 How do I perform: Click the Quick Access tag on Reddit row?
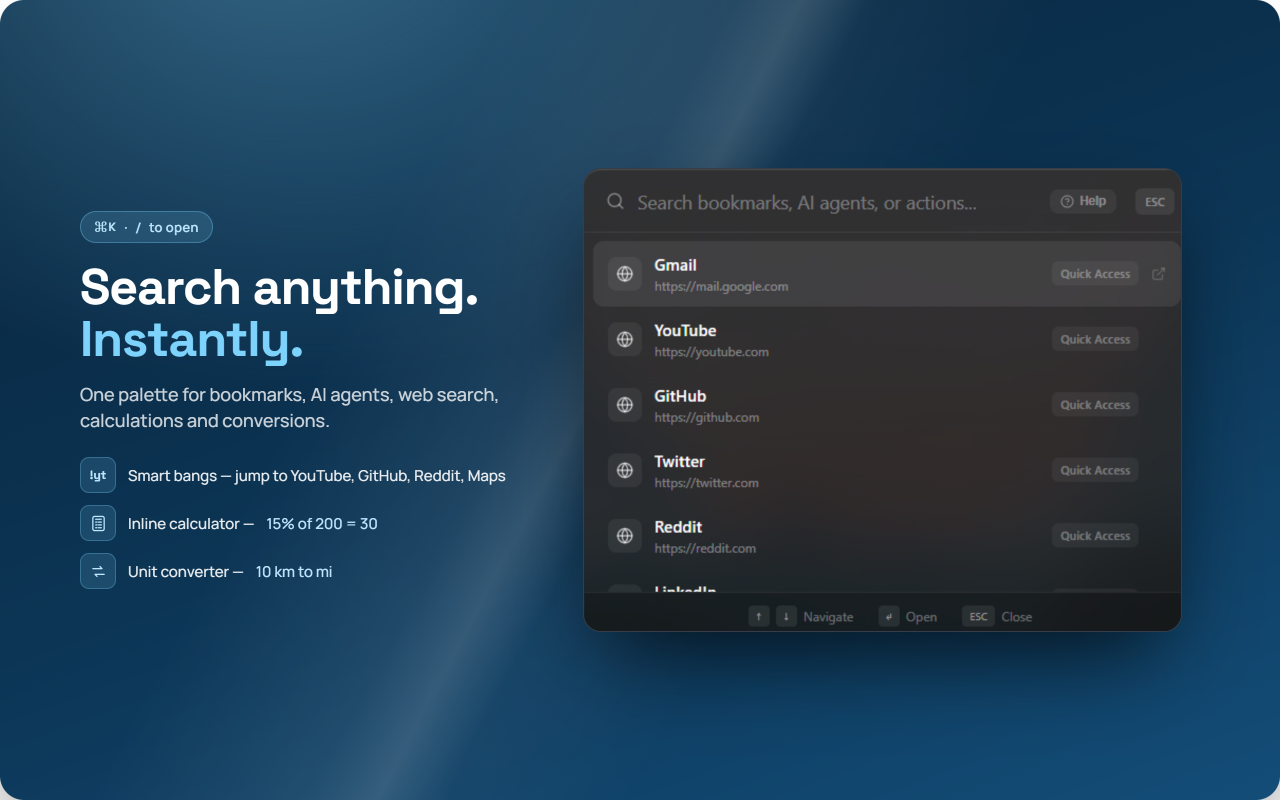pyautogui.click(x=1095, y=536)
